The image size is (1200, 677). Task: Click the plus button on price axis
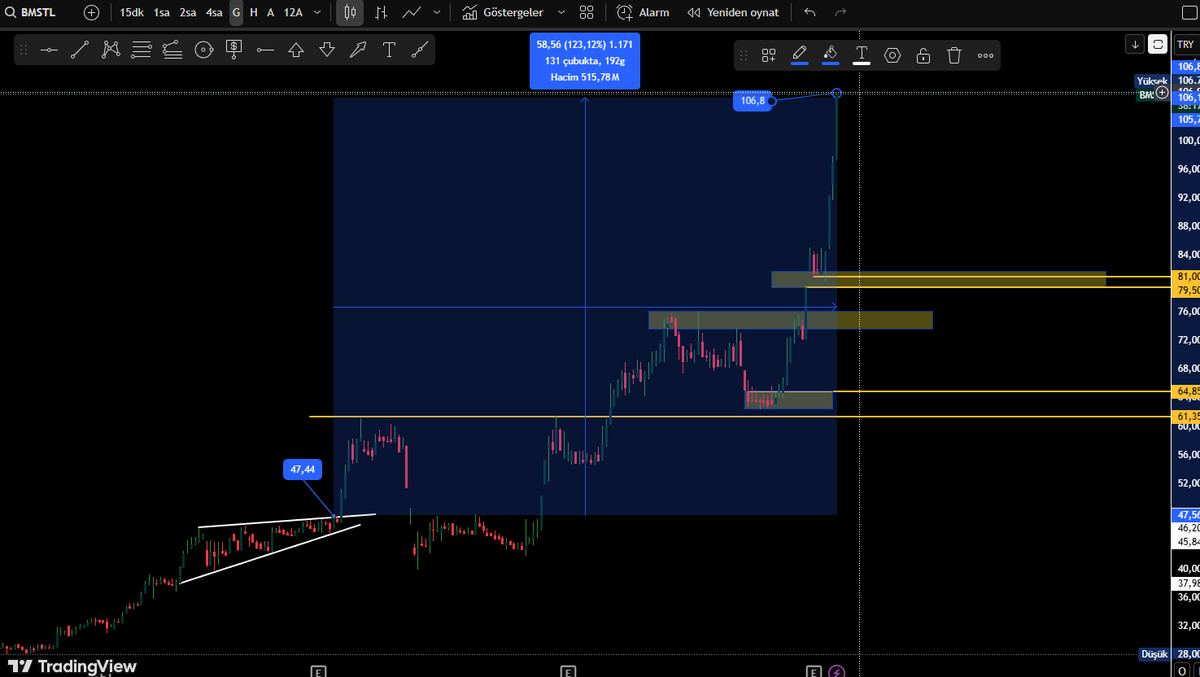(1162, 92)
